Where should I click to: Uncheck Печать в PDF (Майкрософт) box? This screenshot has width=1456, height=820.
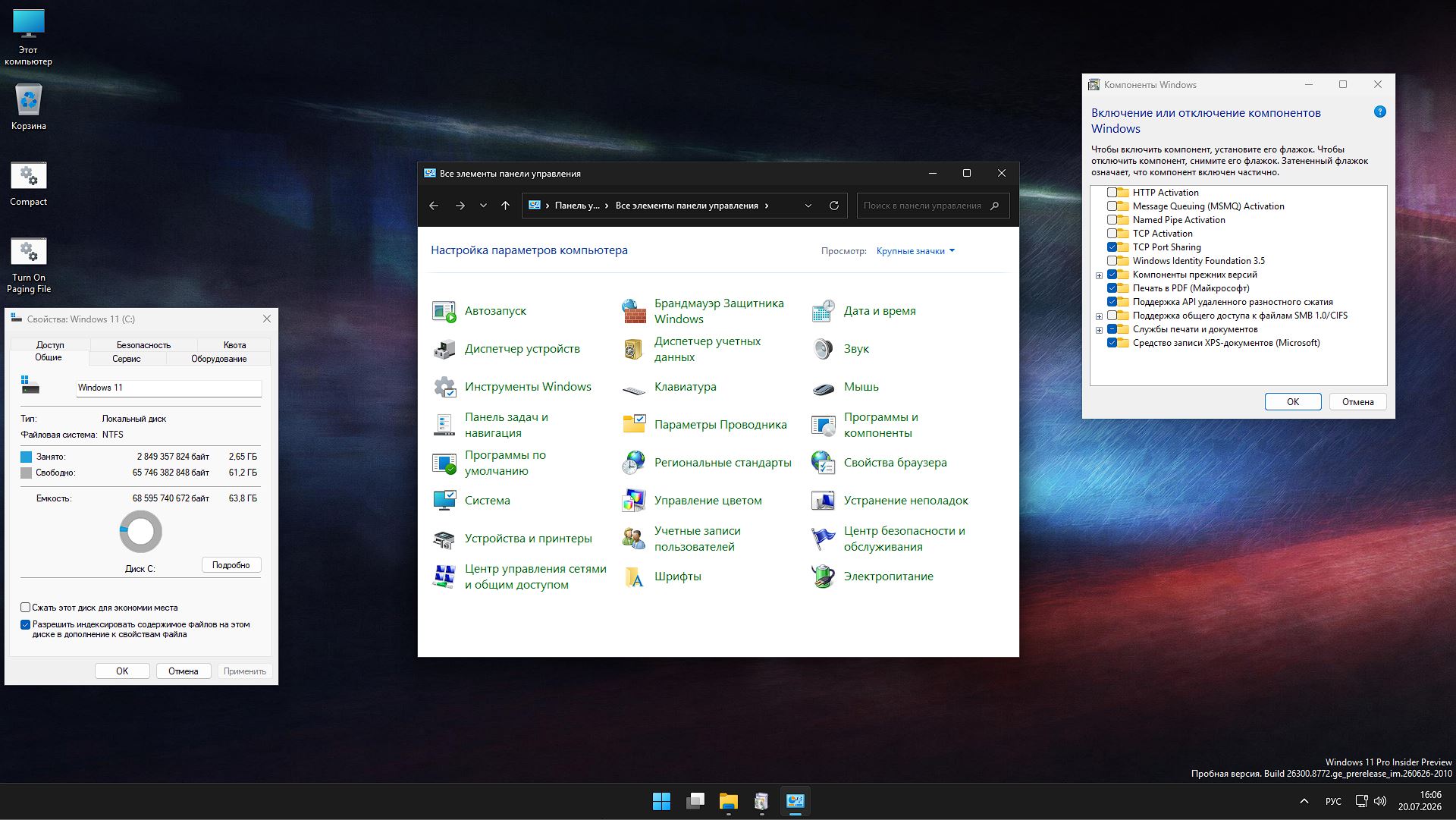[1112, 288]
